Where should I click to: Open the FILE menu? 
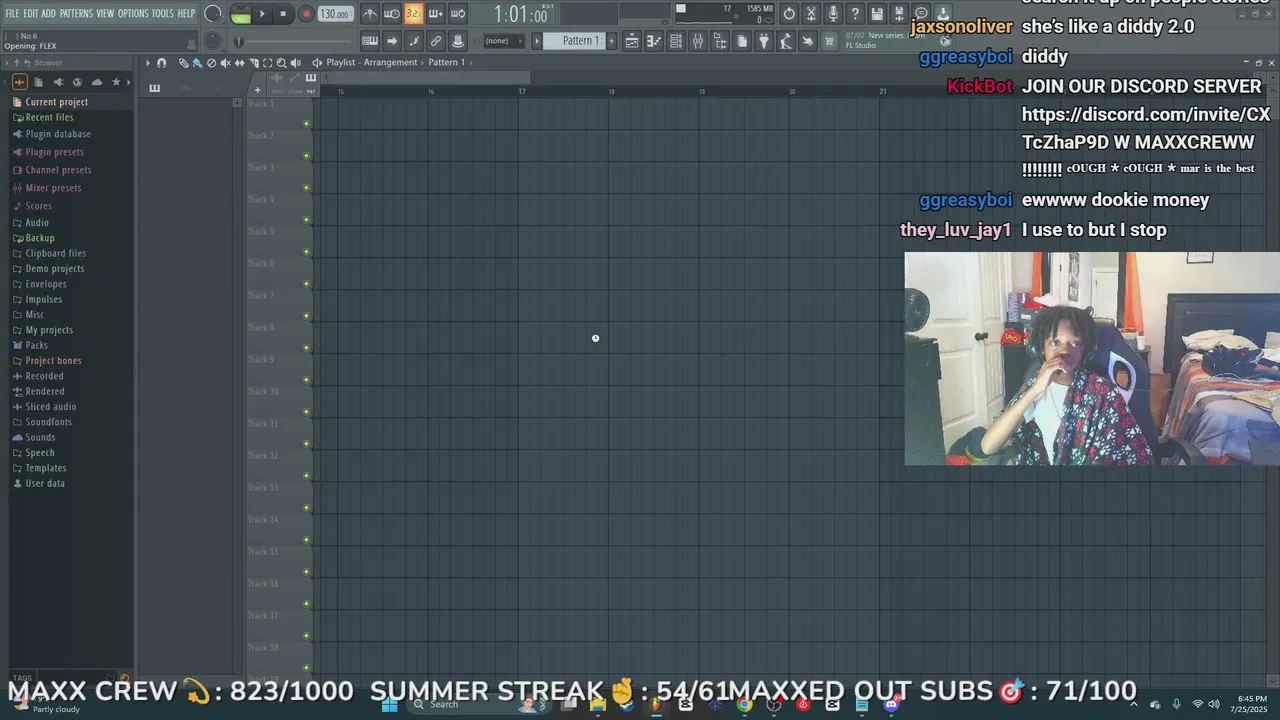pos(12,14)
